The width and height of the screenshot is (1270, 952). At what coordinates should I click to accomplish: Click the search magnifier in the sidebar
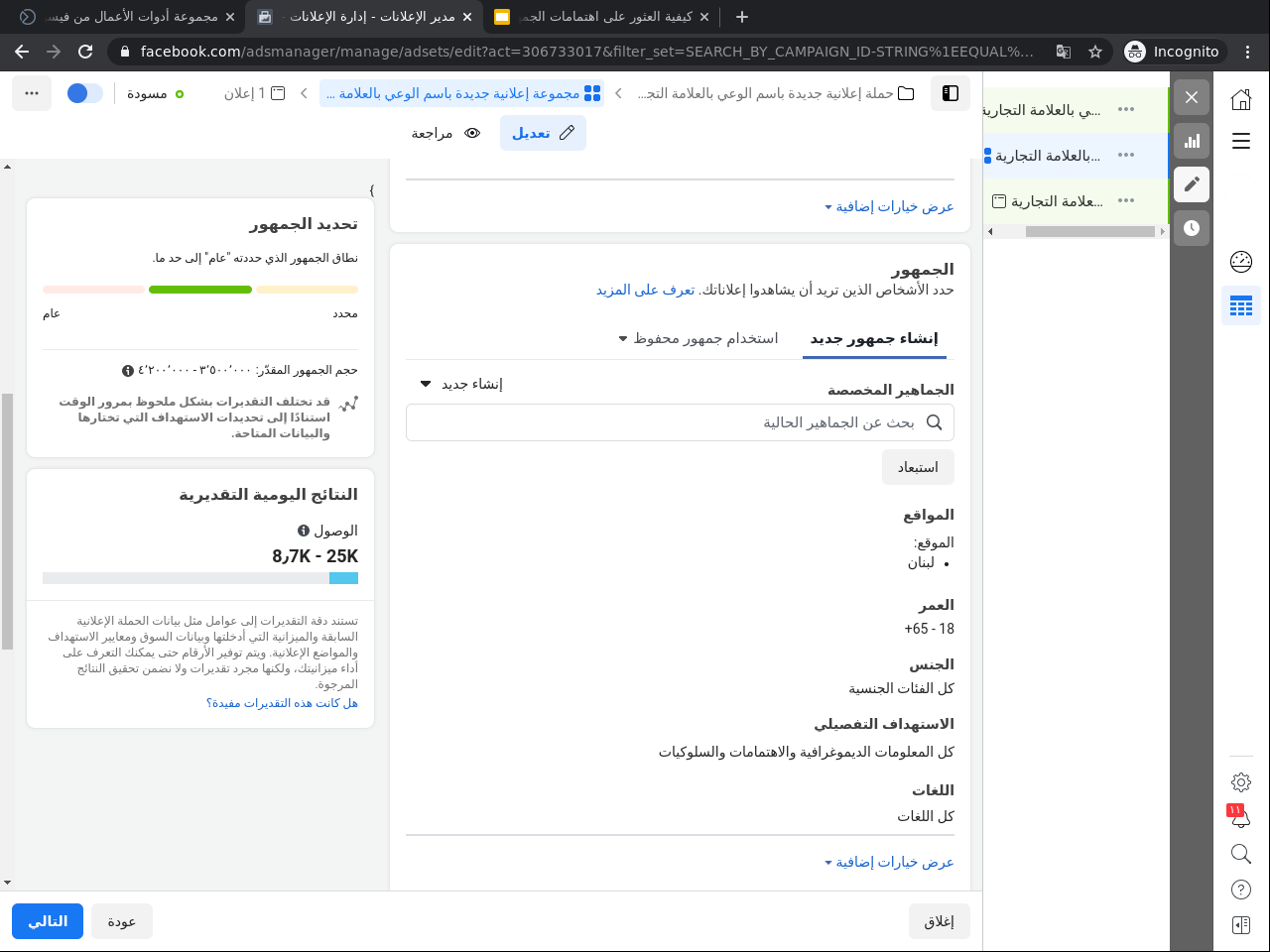tap(1241, 854)
